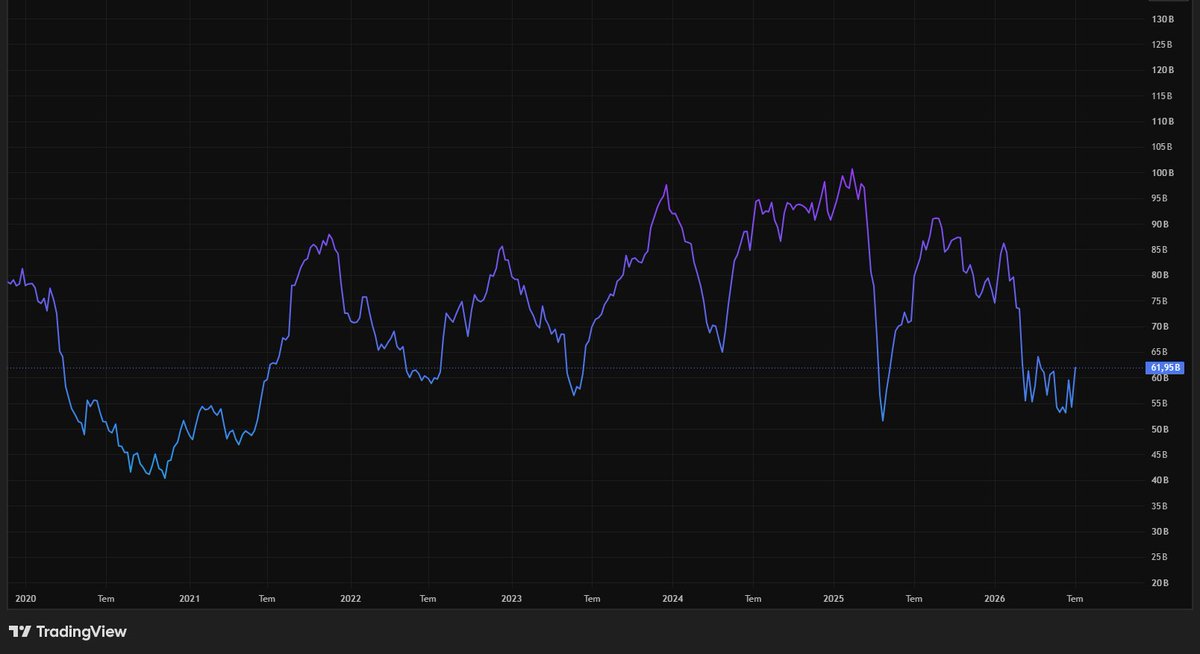This screenshot has width=1200, height=654.
Task: Click the Tem label between 2025 and 2026
Action: click(914, 599)
